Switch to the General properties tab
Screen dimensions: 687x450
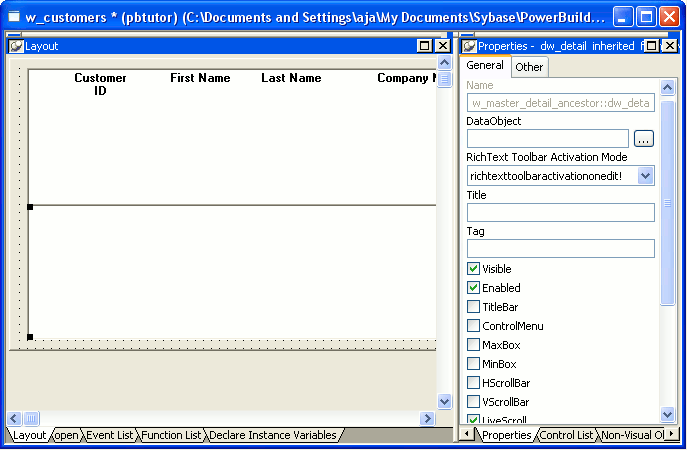pyautogui.click(x=485, y=66)
